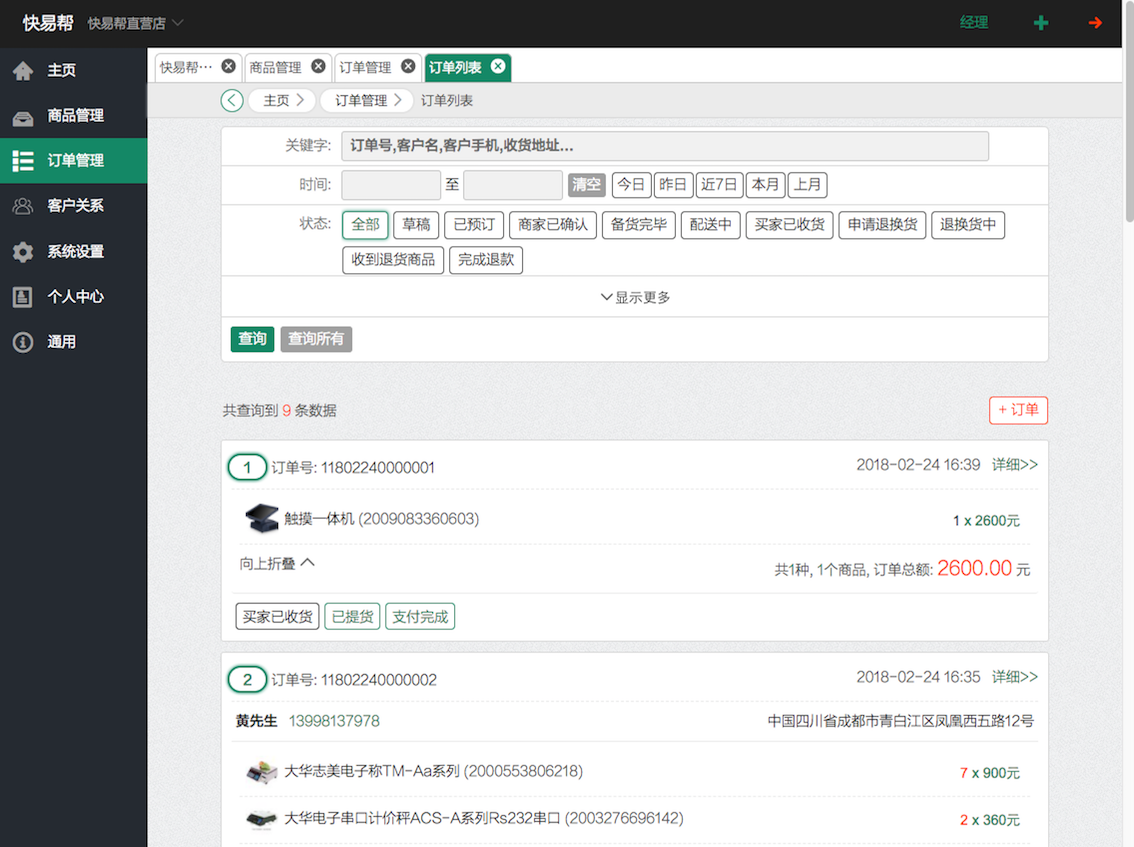Click the + 订单 add order button

(x=1018, y=410)
